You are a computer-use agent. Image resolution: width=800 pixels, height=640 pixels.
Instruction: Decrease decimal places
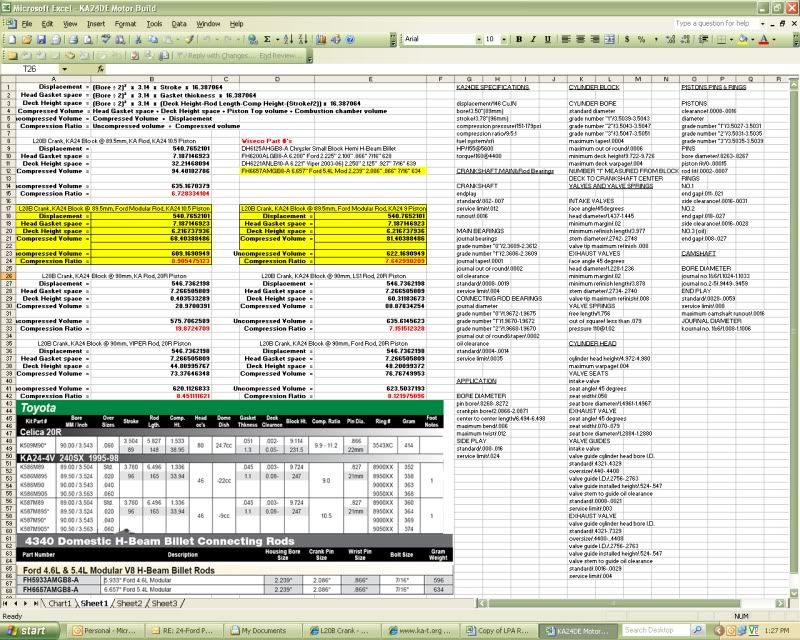(x=685, y=39)
